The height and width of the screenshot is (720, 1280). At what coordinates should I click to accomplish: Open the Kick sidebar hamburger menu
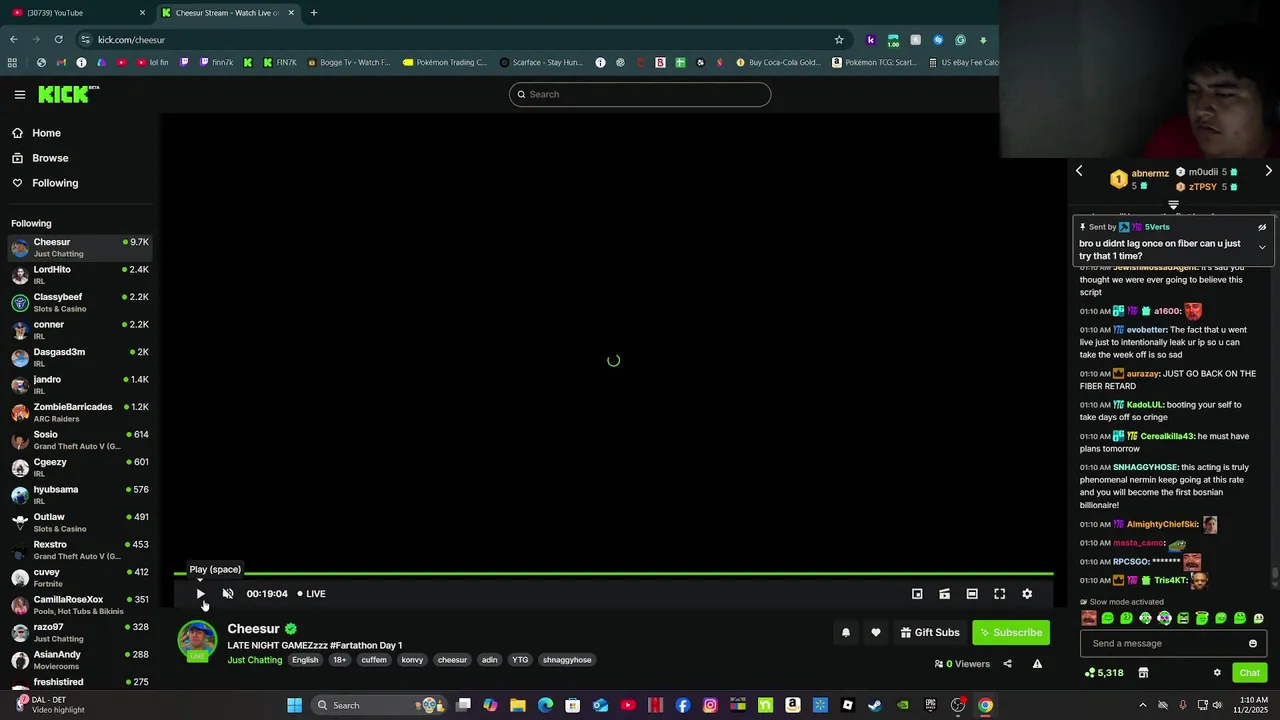[x=19, y=95]
